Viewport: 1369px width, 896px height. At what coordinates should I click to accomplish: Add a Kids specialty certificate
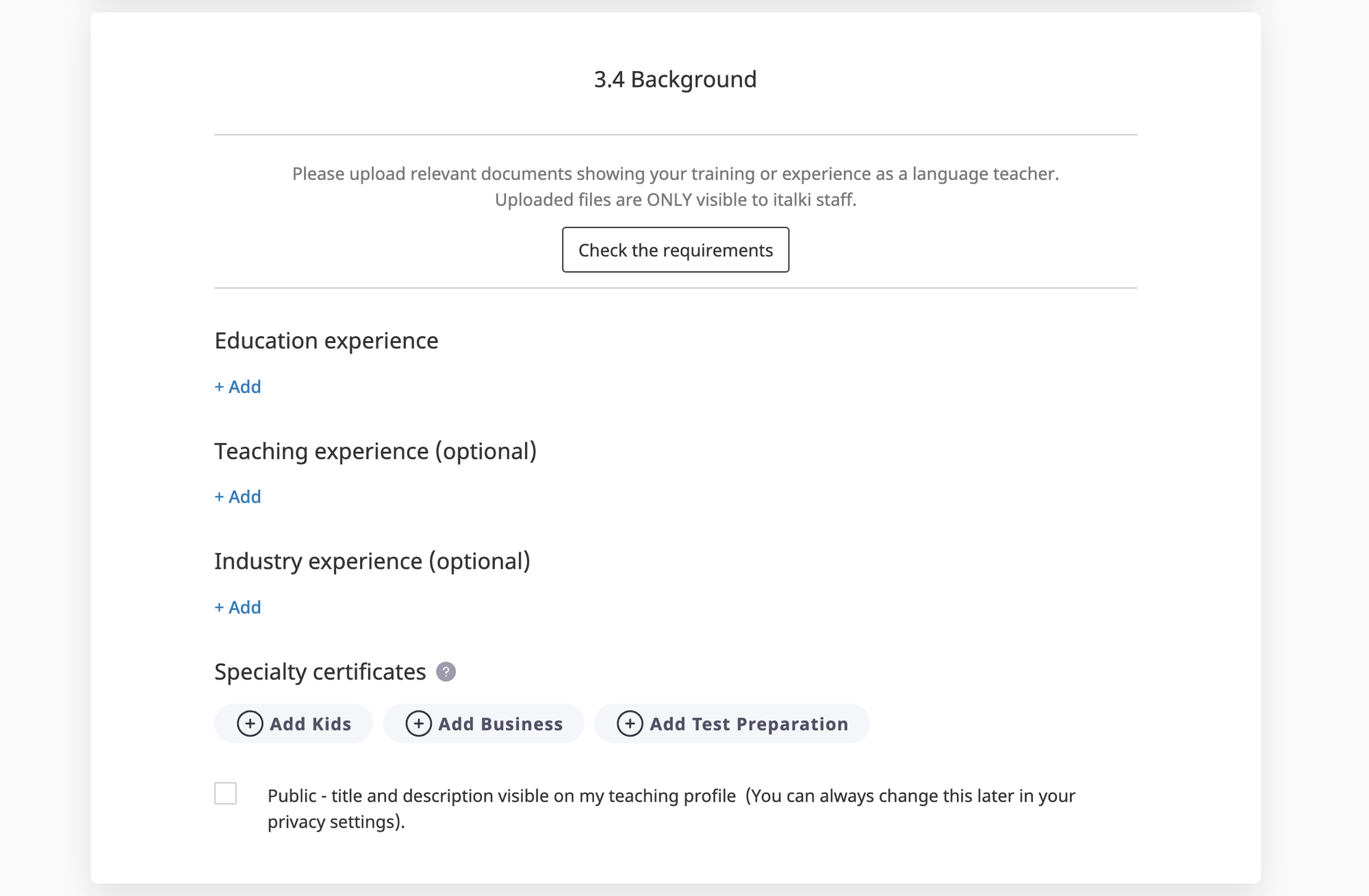point(293,724)
